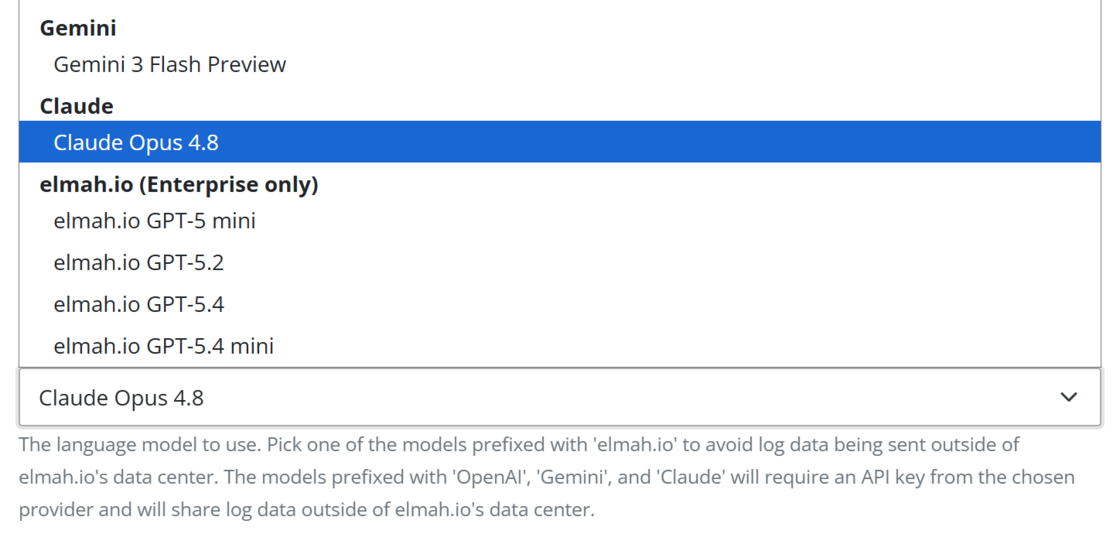Collapse the model list using the chevron arrow
The width and height of the screenshot is (1120, 534).
coord(1069,397)
